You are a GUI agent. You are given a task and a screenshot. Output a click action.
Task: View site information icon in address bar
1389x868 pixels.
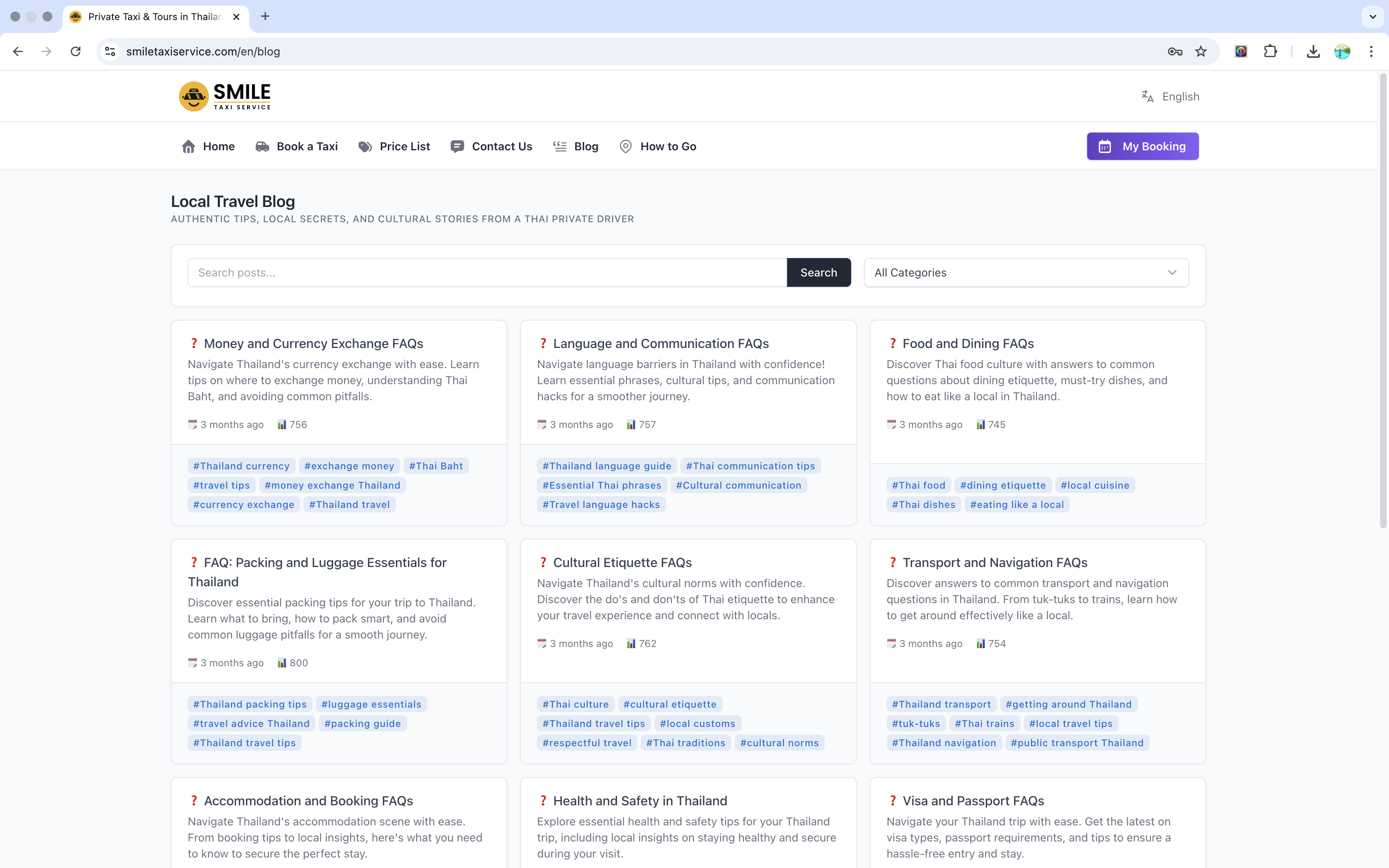tap(110, 52)
